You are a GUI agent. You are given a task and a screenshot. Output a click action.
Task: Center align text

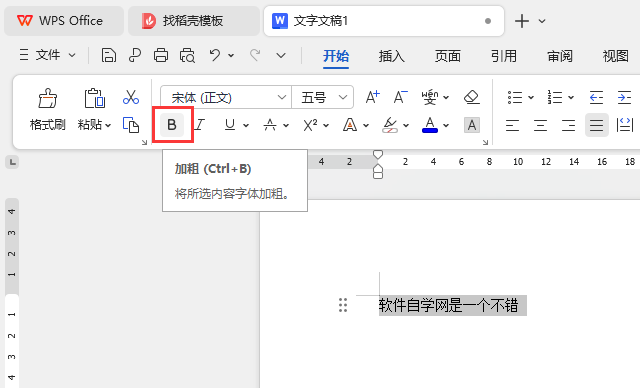pos(540,125)
